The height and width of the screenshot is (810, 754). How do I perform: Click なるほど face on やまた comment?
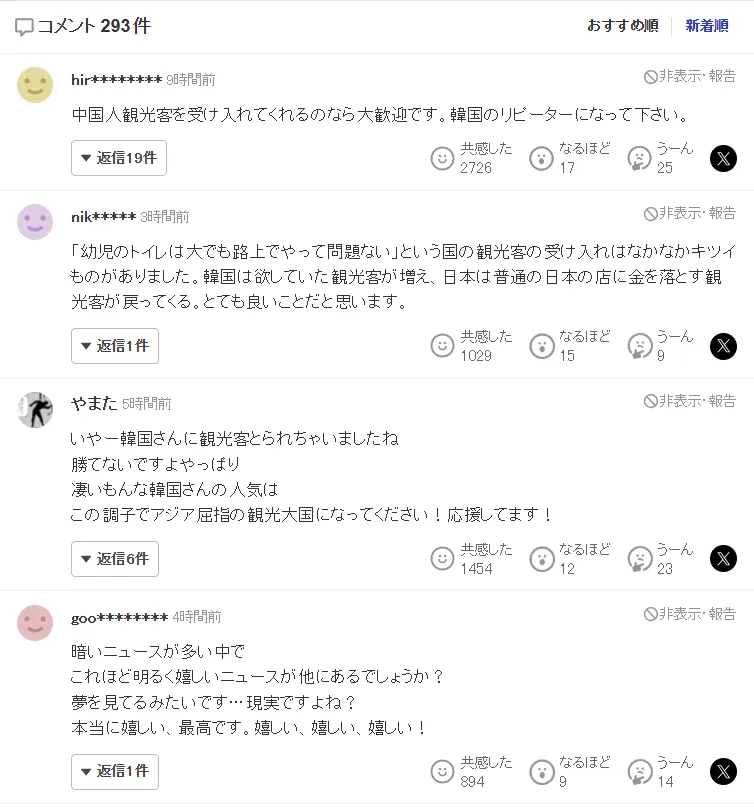coord(541,559)
